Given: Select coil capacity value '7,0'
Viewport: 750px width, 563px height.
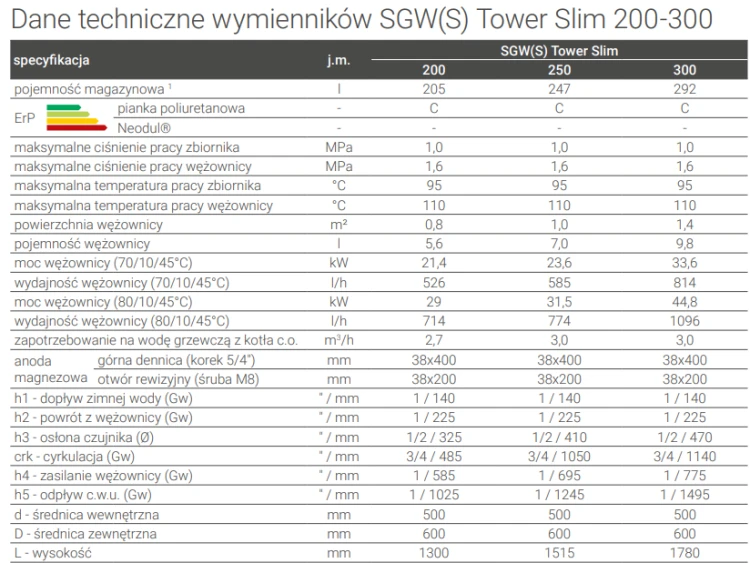Looking at the screenshot, I should (559, 244).
